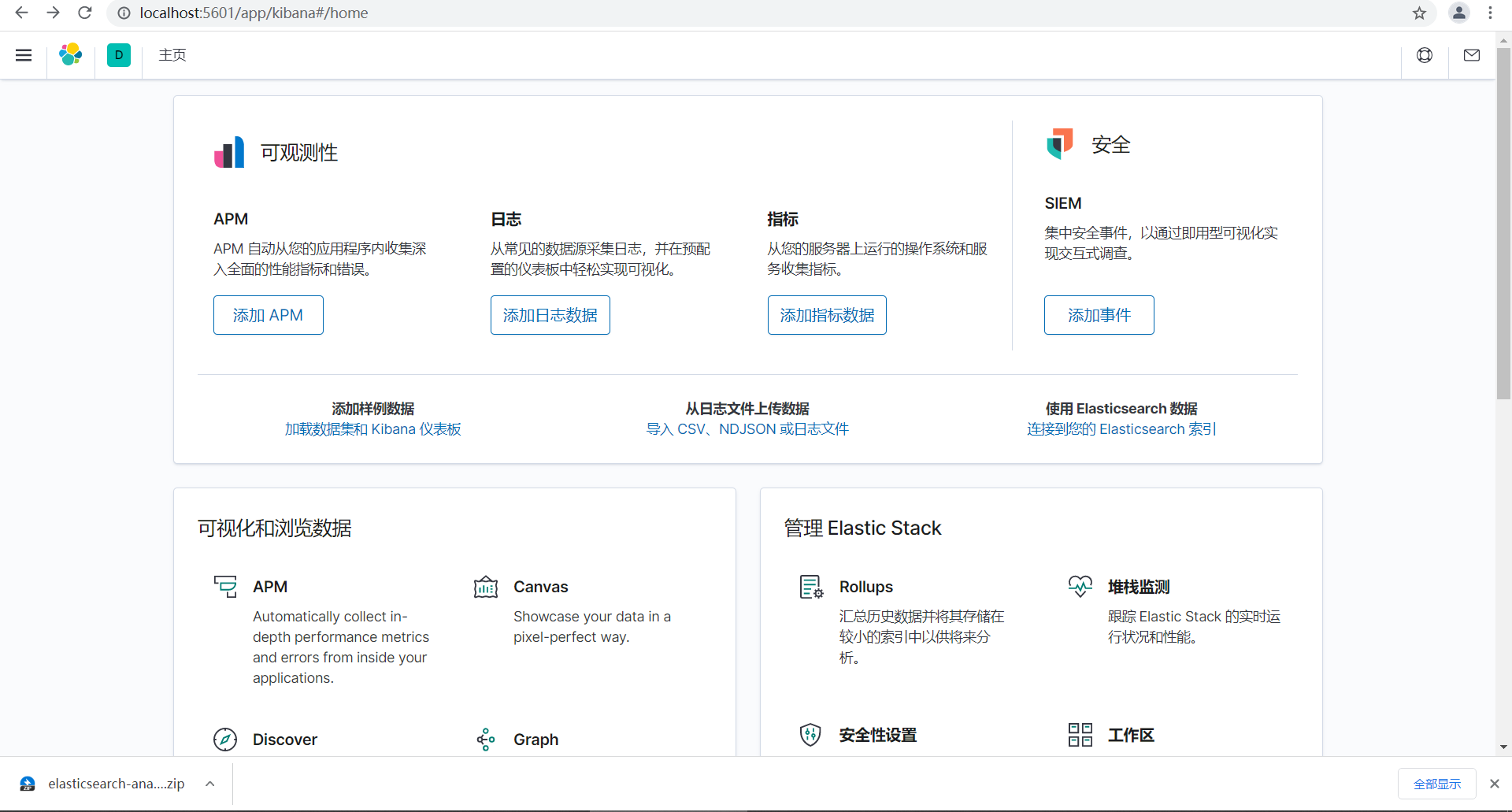The image size is (1512, 812).
Task: Open 堆栈监测 stack monitoring title
Action: click(1139, 587)
